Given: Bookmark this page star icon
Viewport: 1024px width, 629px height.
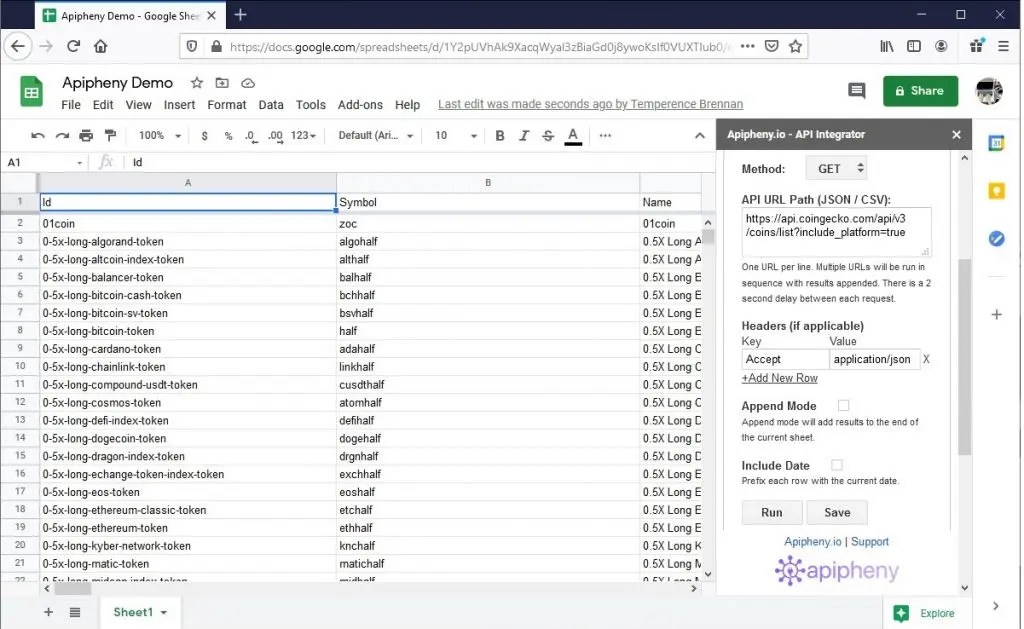Looking at the screenshot, I should (795, 46).
